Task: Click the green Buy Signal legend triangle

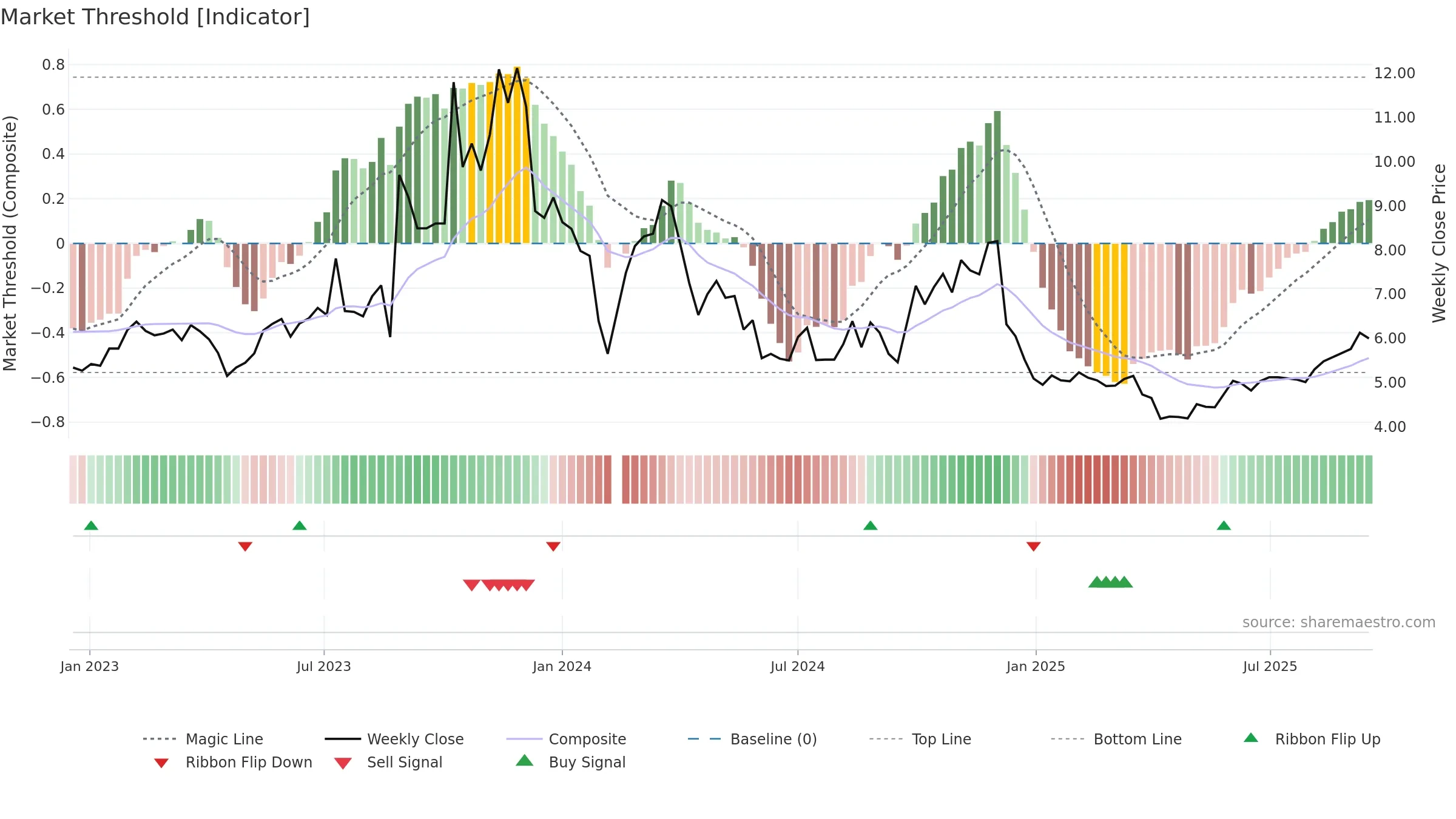Action: pos(525,761)
